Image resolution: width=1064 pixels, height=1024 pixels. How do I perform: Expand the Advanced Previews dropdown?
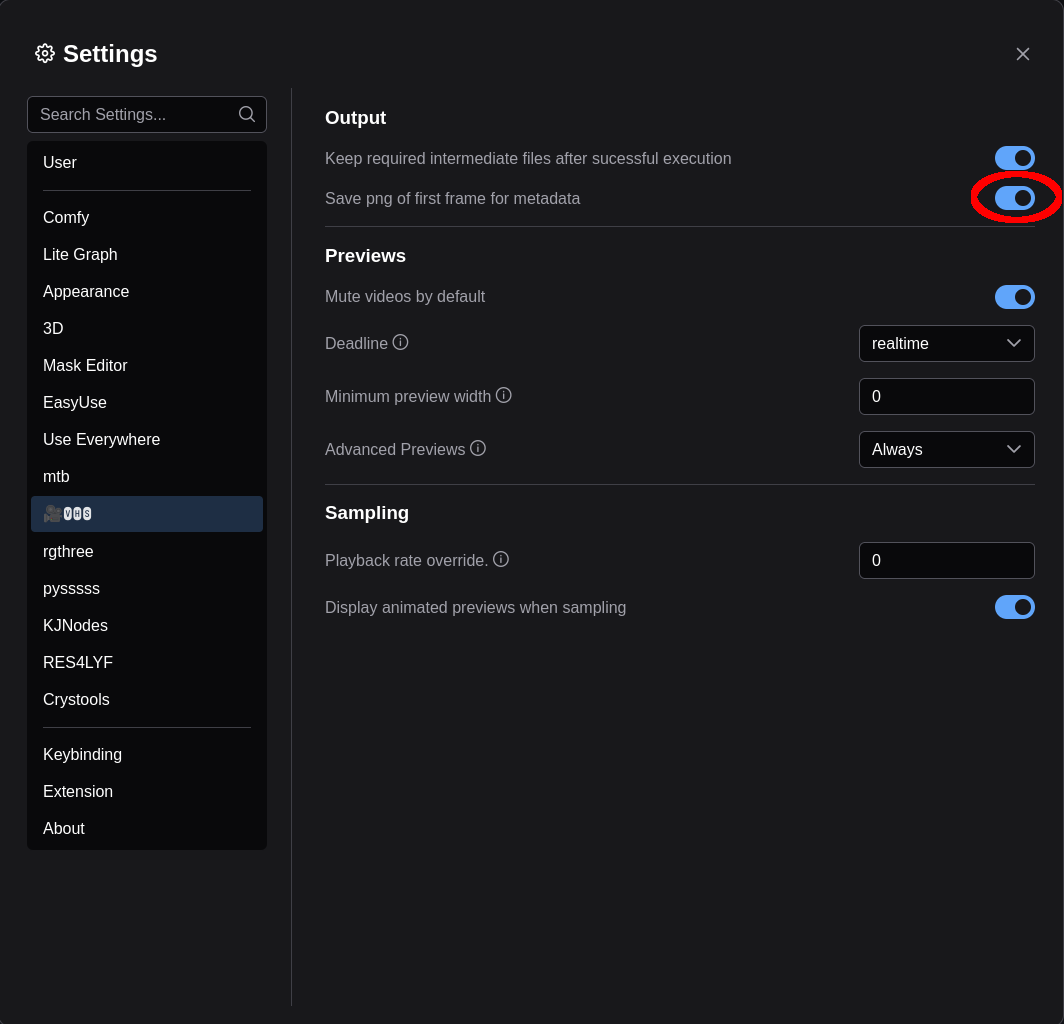coord(946,449)
